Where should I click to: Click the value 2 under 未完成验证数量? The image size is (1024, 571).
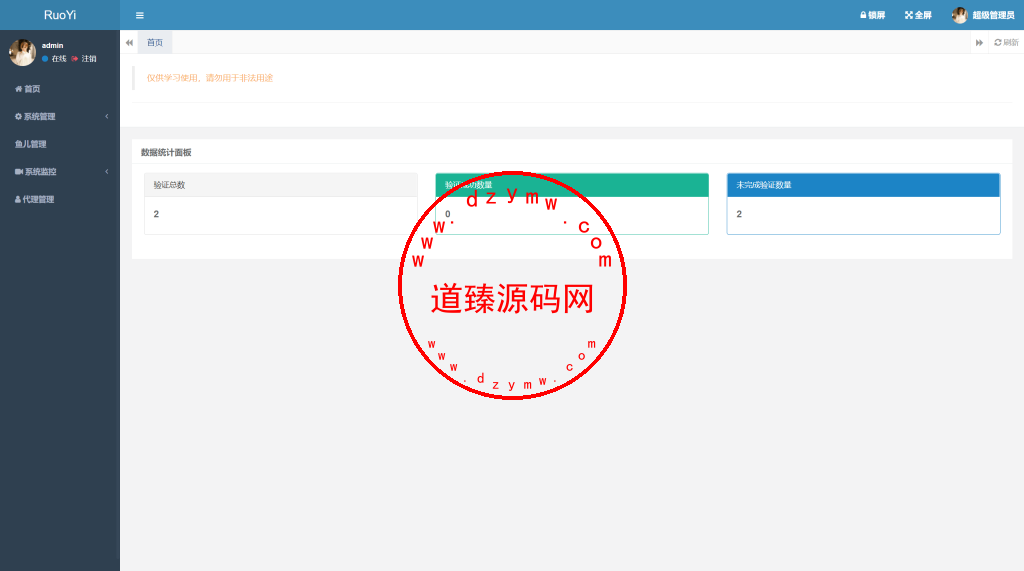(x=739, y=214)
